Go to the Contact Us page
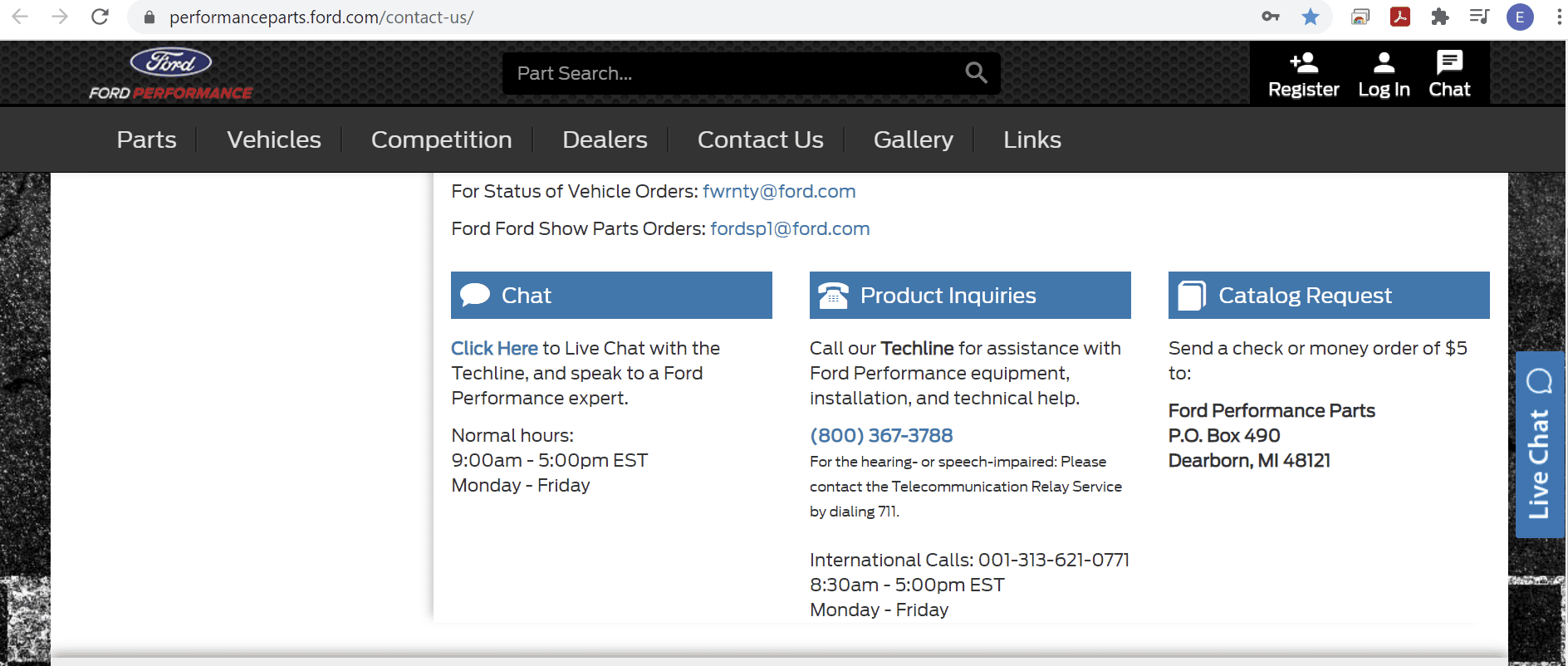 [x=761, y=140]
